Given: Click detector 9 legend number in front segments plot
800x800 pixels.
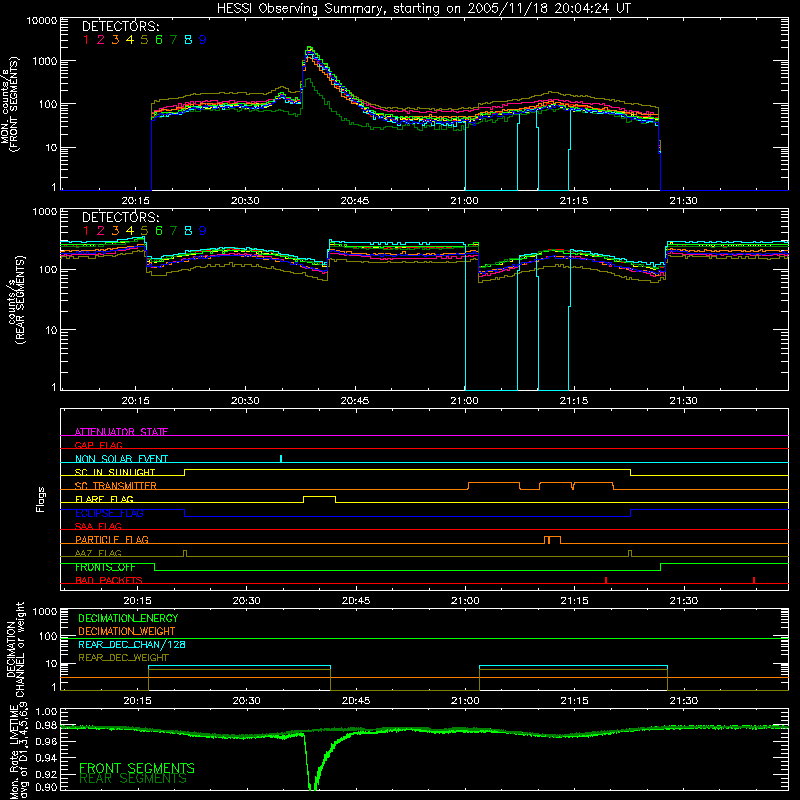Looking at the screenshot, I should tap(203, 39).
